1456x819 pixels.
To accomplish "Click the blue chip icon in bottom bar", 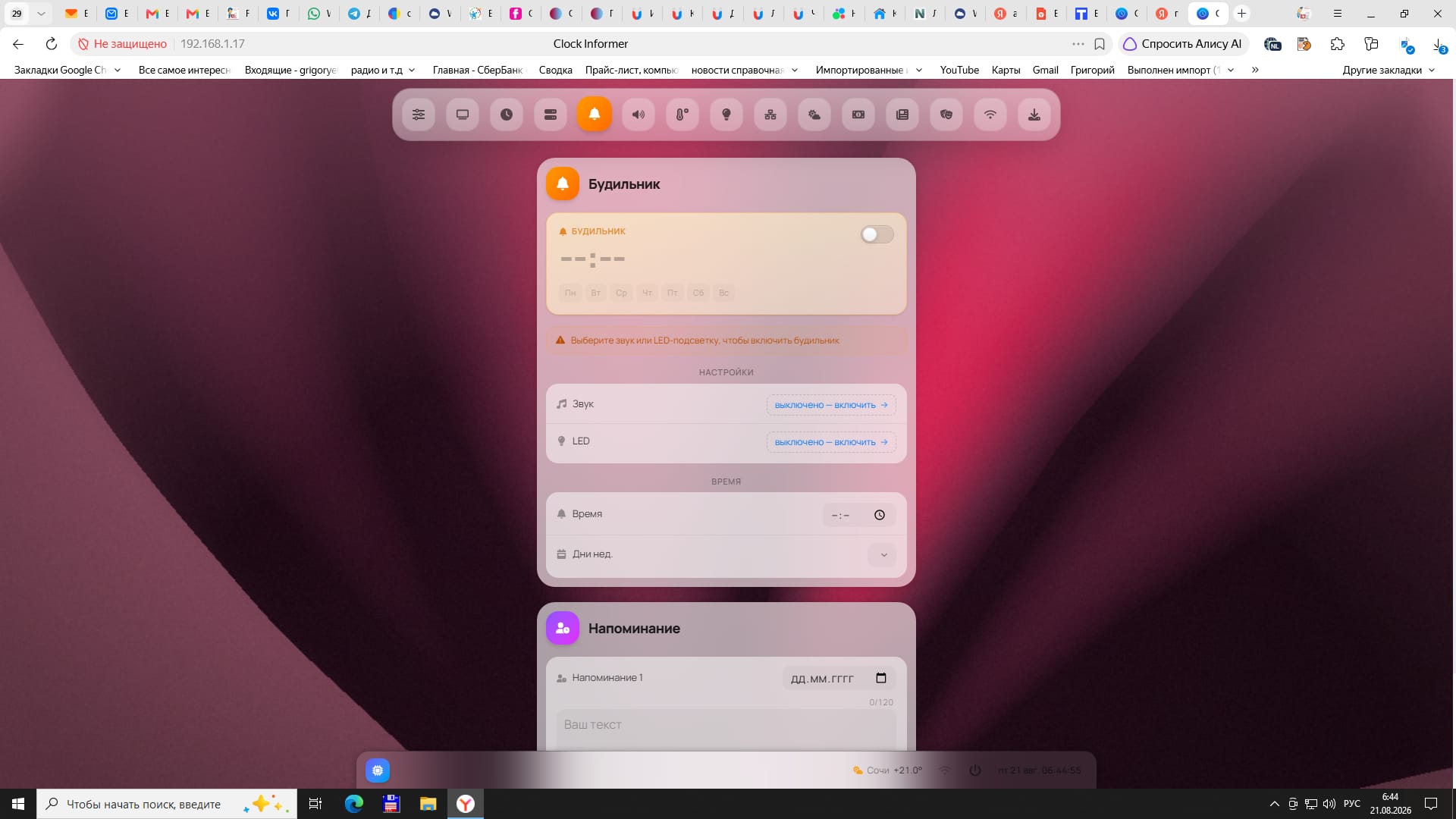I will (x=378, y=770).
